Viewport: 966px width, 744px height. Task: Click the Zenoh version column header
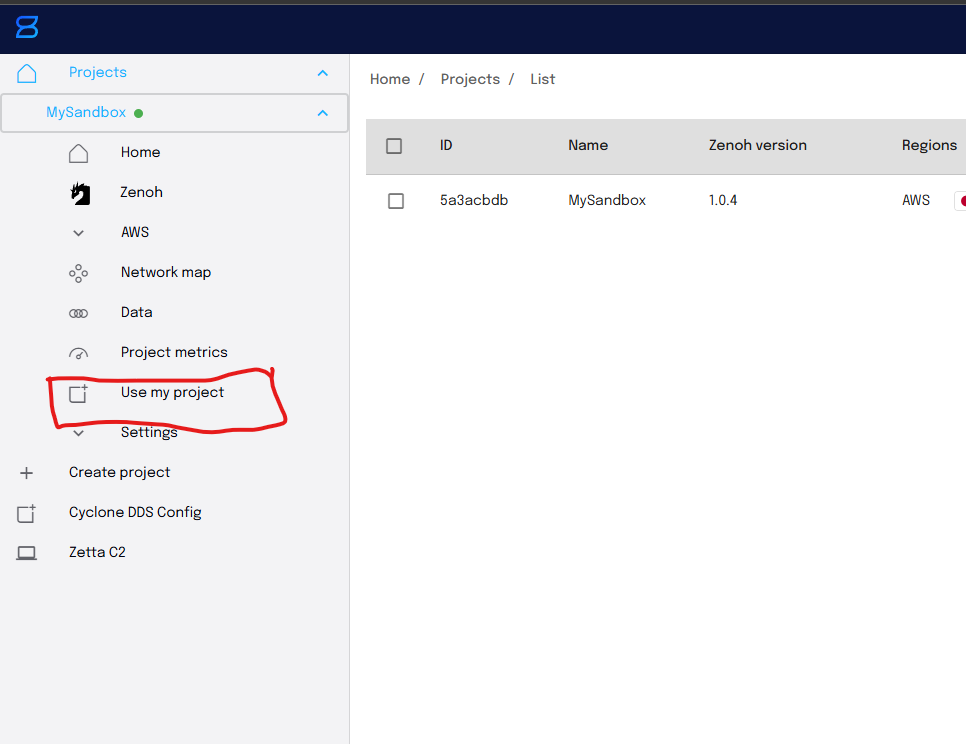(757, 145)
